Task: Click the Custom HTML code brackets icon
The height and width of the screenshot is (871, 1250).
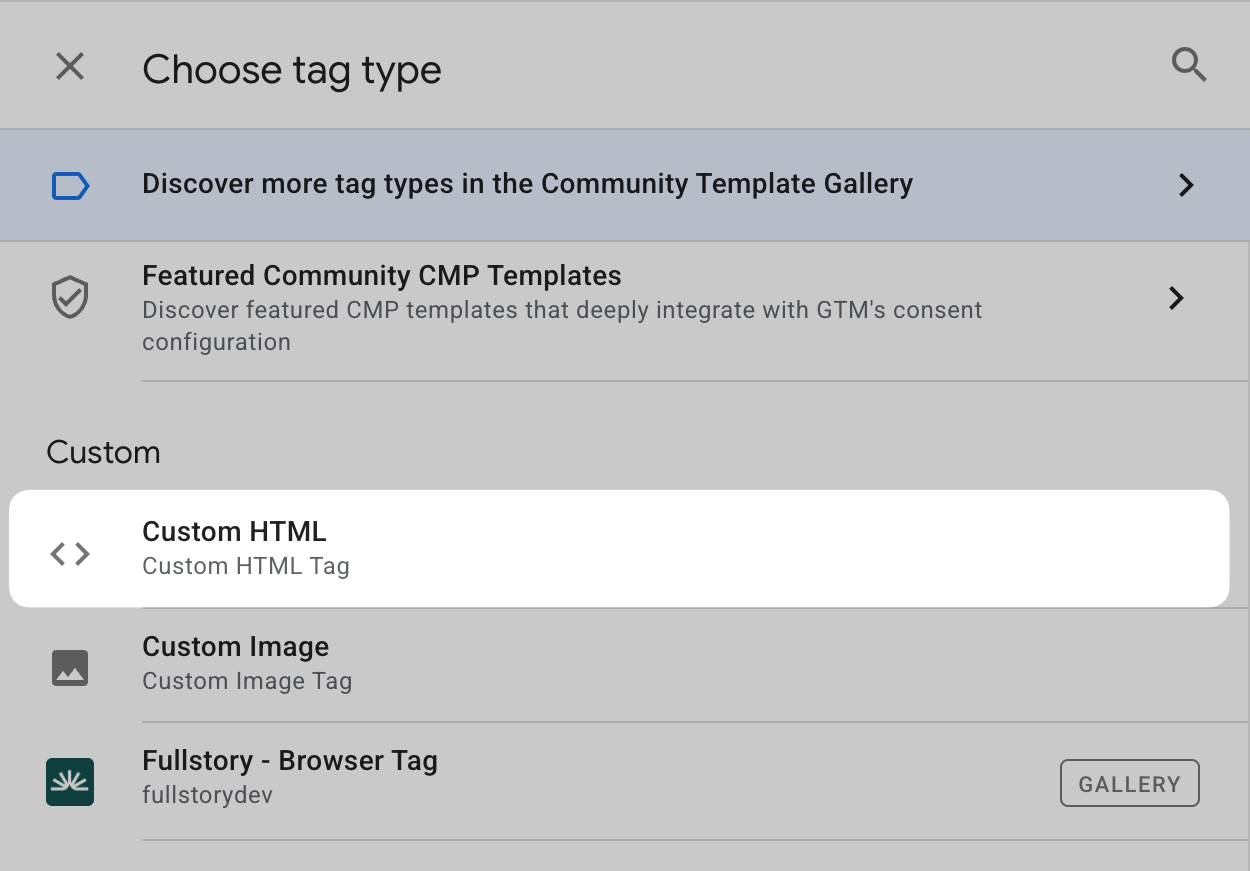Action: 70,553
